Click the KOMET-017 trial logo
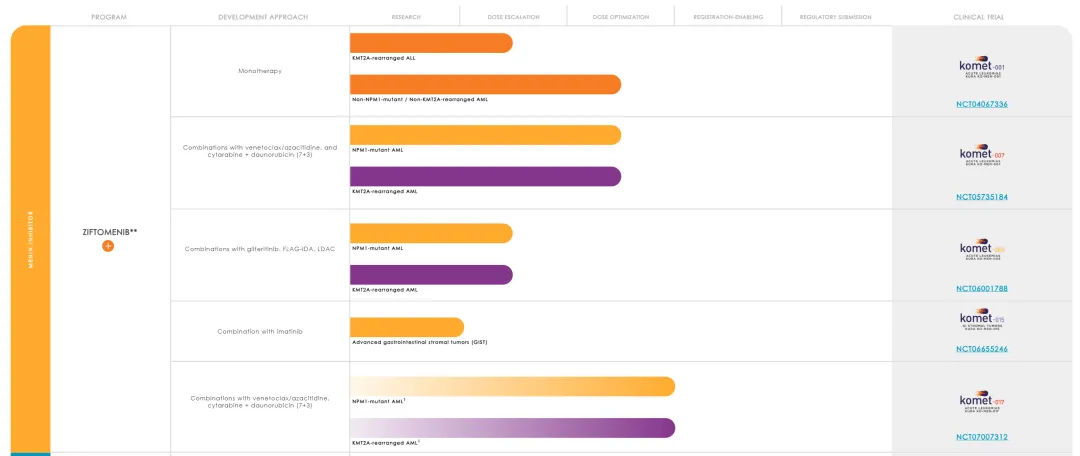Image resolution: width=1080 pixels, height=456 pixels. point(981,405)
